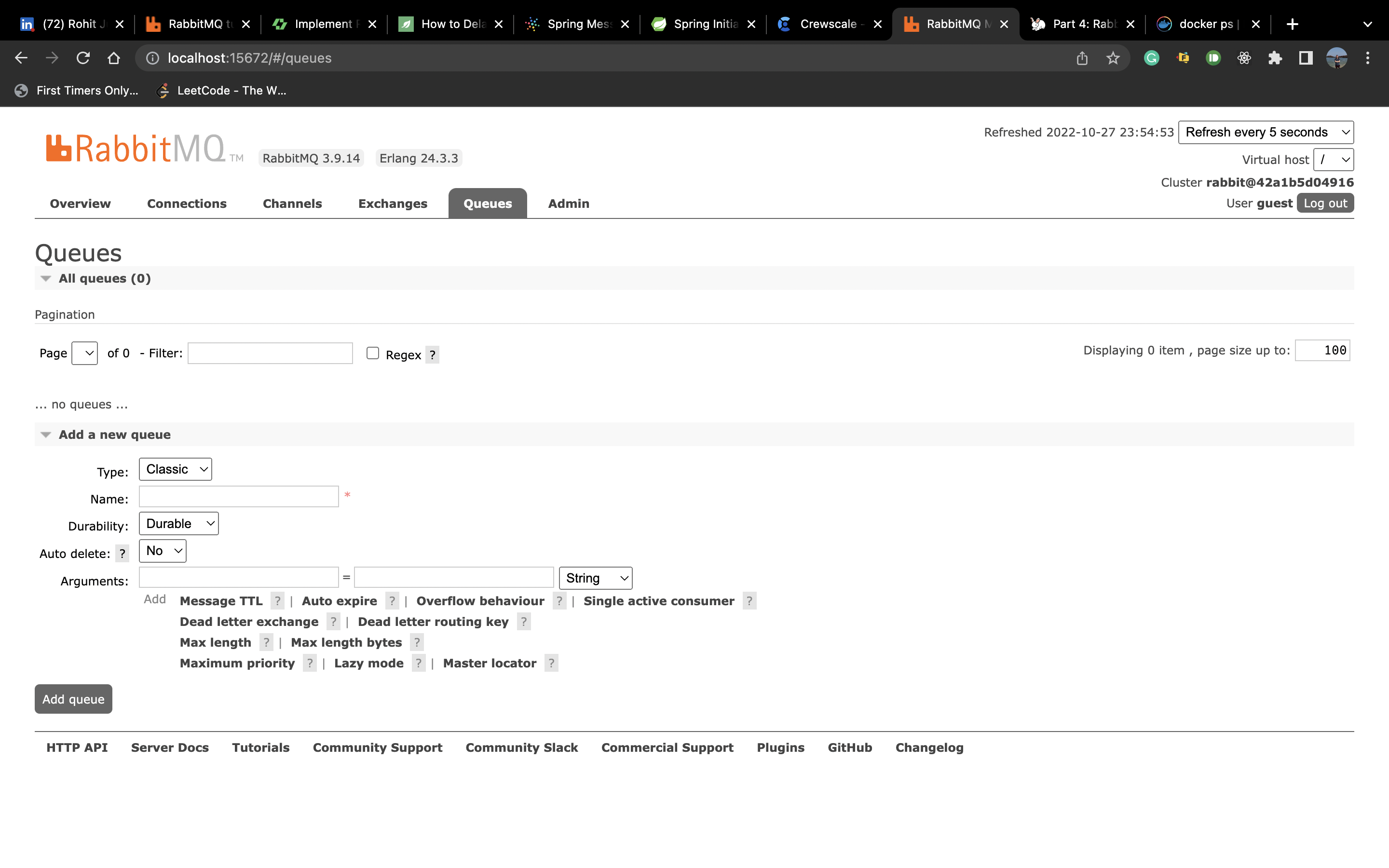Screen dimensions: 1389x868
Task: Click the RabbitMQ logo
Action: 136,149
